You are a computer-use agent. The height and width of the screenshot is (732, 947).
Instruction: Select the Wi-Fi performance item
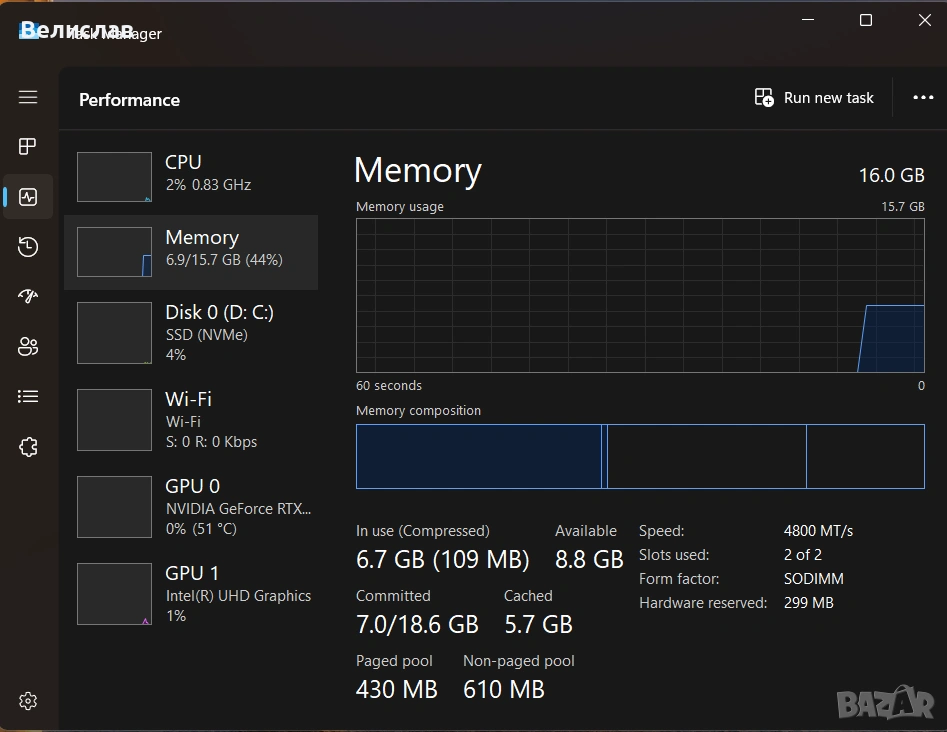click(191, 420)
